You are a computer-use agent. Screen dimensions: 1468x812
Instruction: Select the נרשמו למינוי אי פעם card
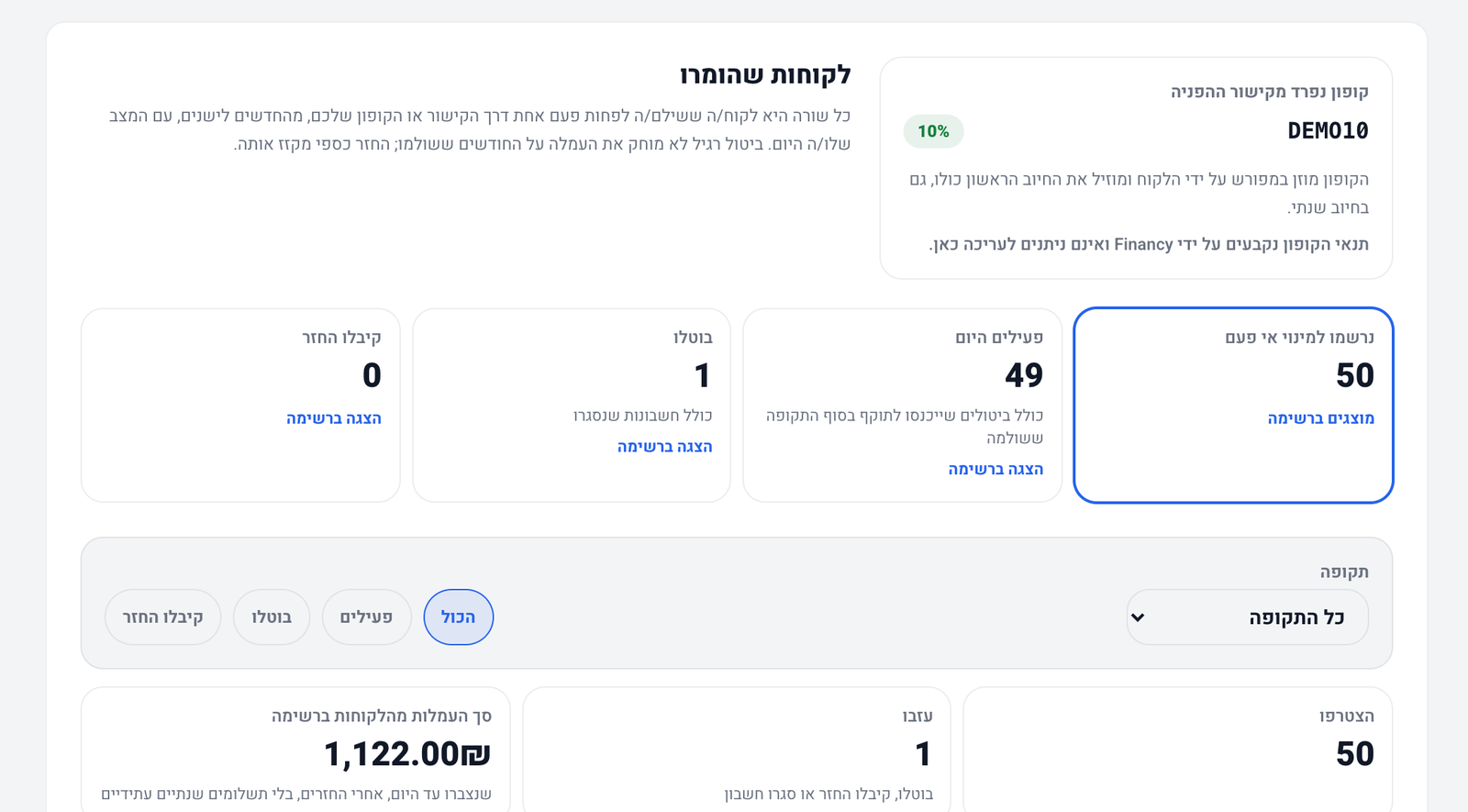click(x=1233, y=405)
